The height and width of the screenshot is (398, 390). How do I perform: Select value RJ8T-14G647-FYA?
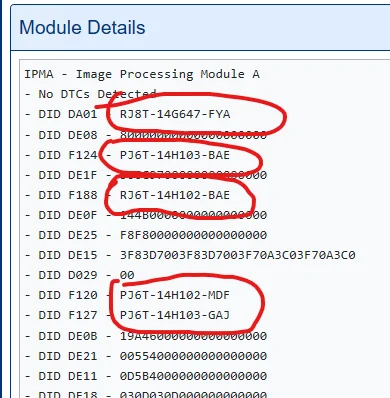pyautogui.click(x=175, y=114)
